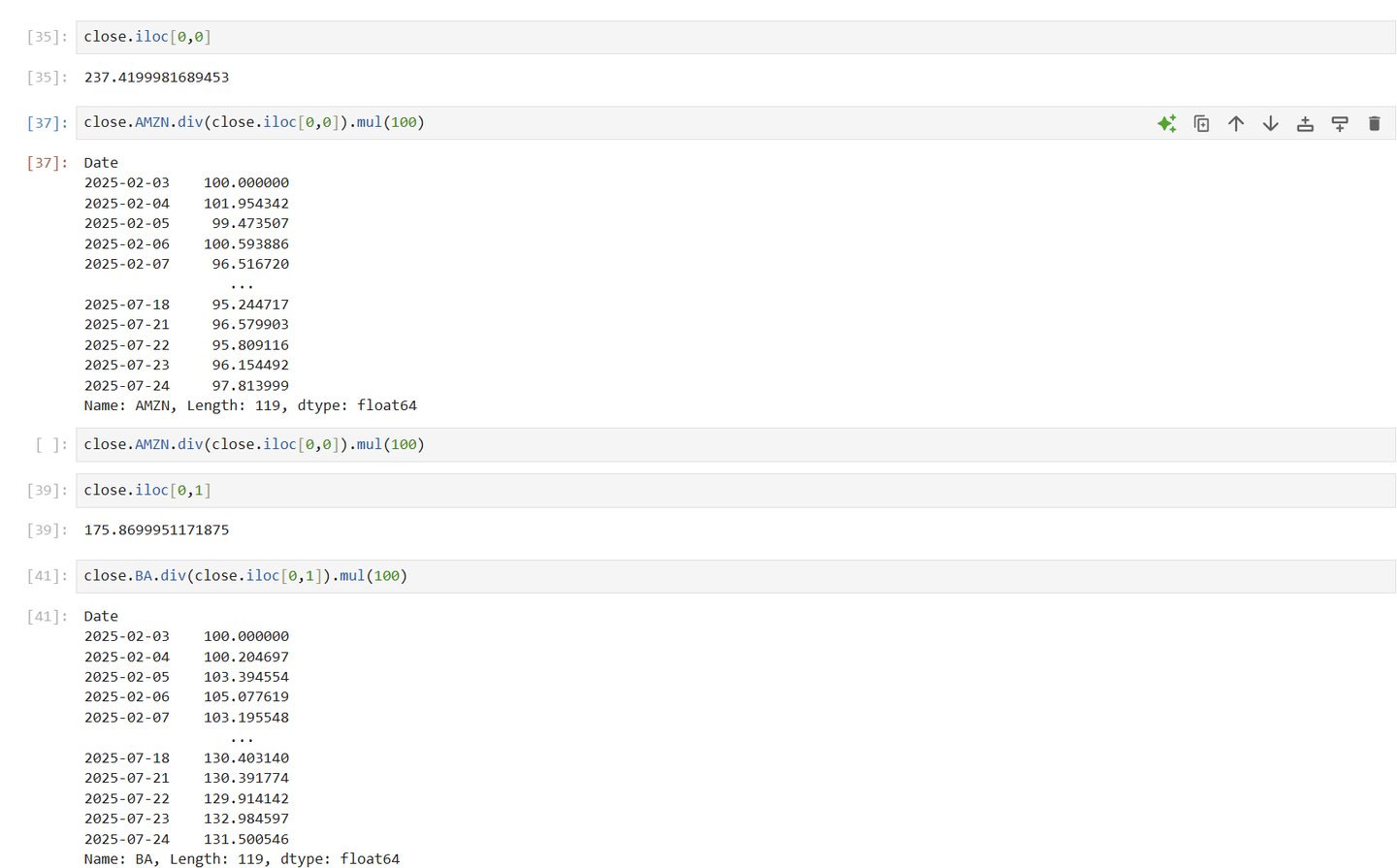The width and height of the screenshot is (1397, 868).
Task: Select the unexecuted AMZN code cell
Action: pos(735,445)
